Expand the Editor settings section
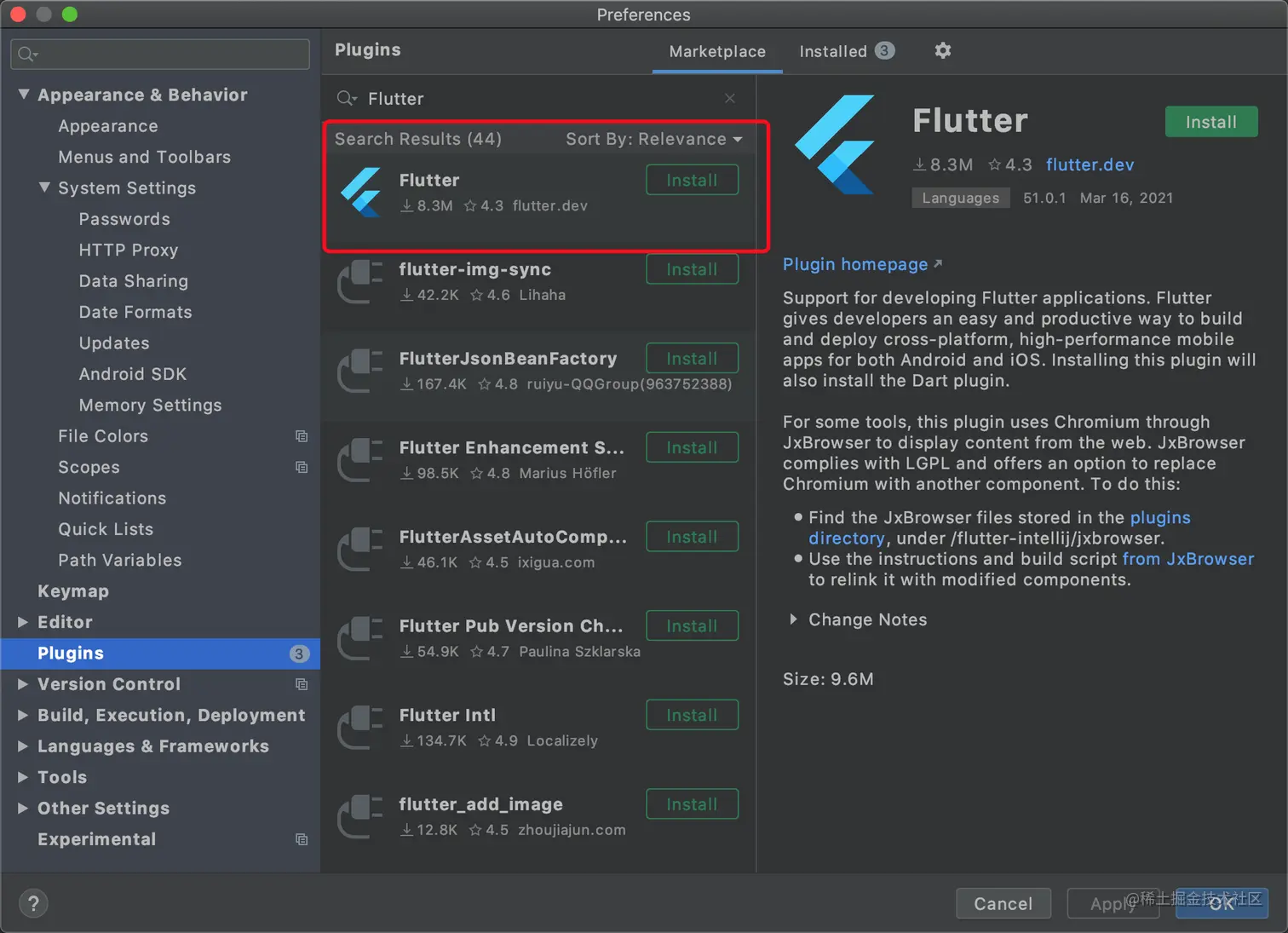Screen dimensions: 1288x933 click(23, 622)
